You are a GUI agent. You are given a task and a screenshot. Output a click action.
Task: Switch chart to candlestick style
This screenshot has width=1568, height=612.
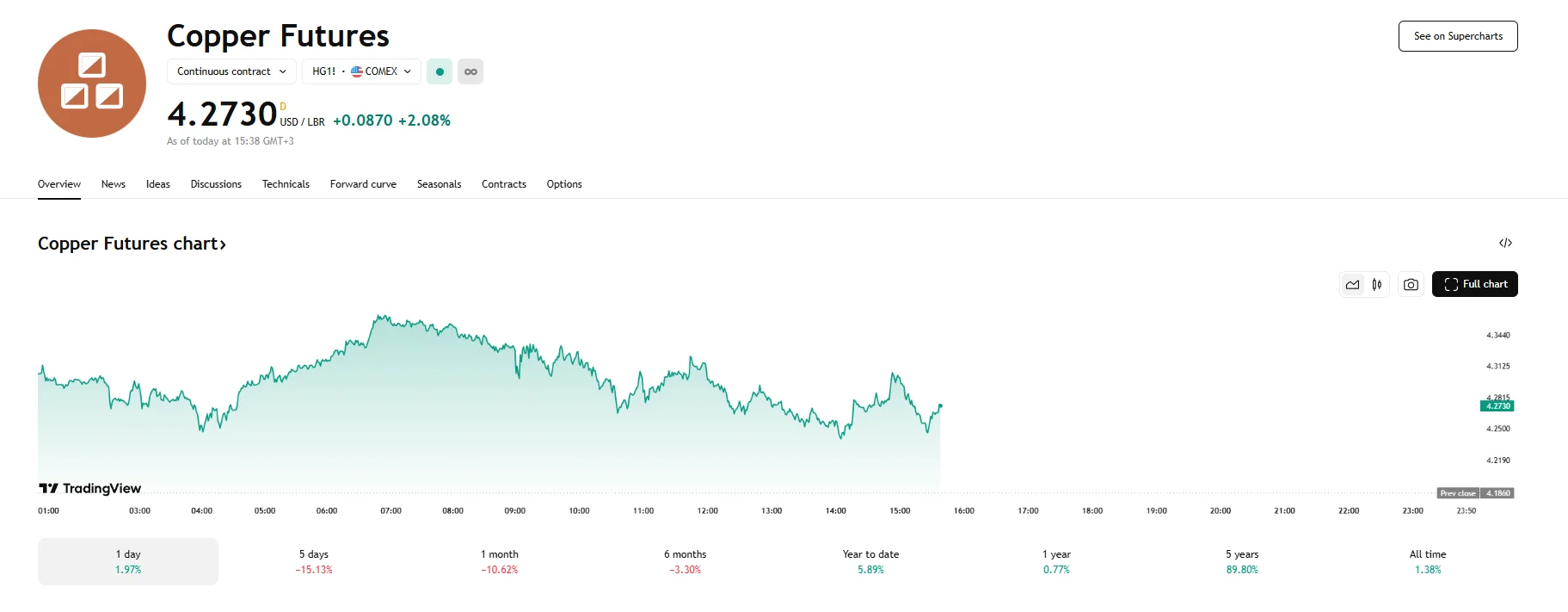click(1377, 284)
